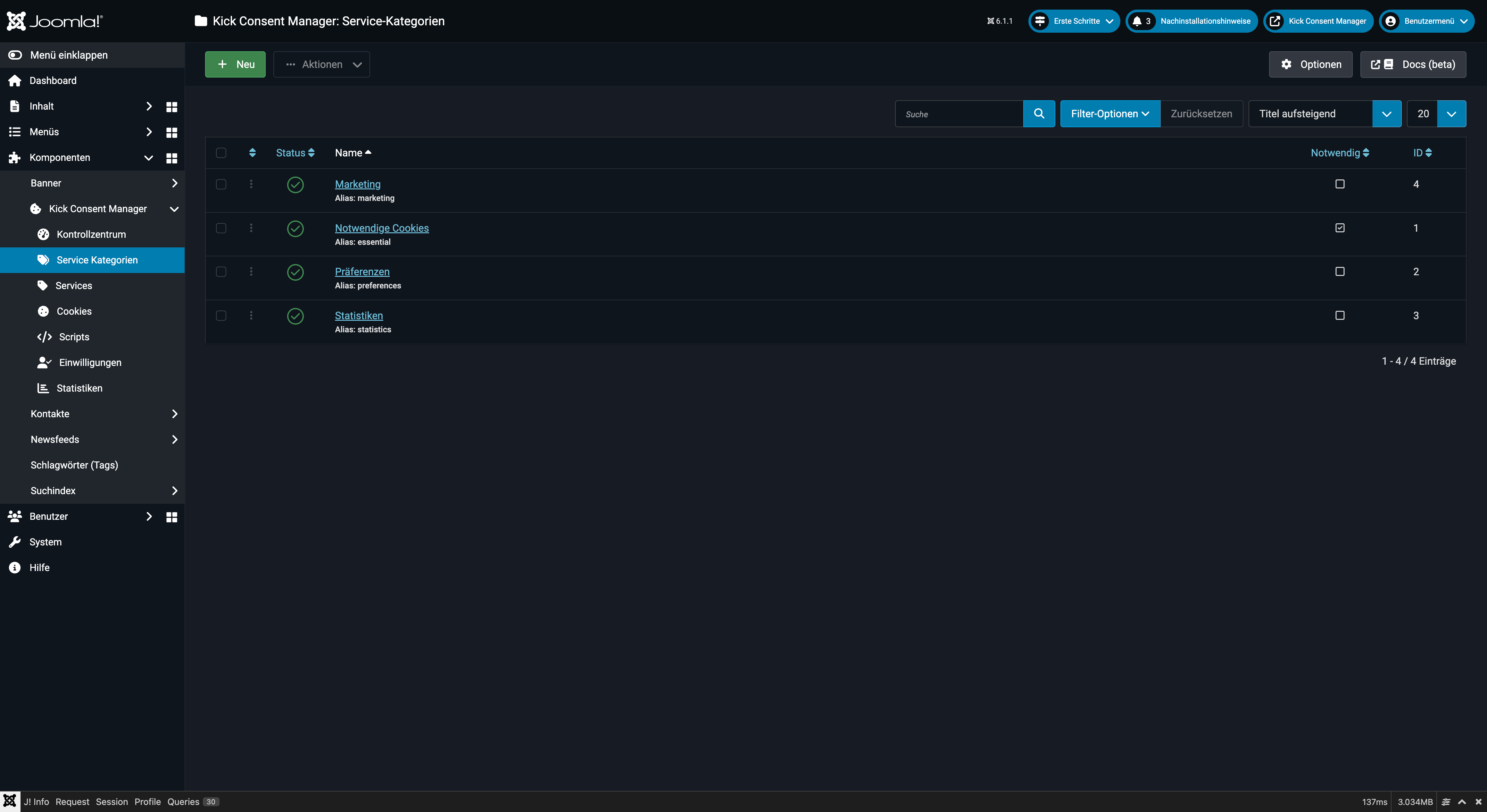Screen dimensions: 1487x812
Task: Click ordering sort arrows column header
Action: point(252,153)
